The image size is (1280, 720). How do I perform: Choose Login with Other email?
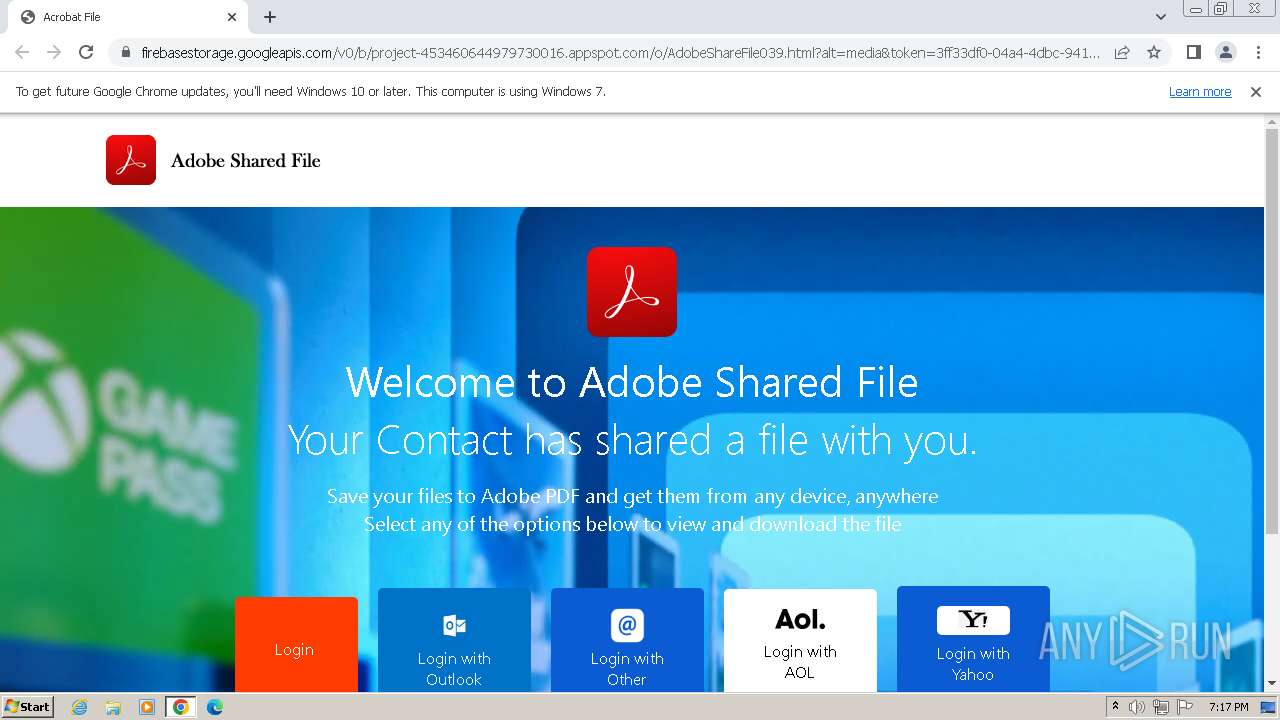pyautogui.click(x=627, y=640)
